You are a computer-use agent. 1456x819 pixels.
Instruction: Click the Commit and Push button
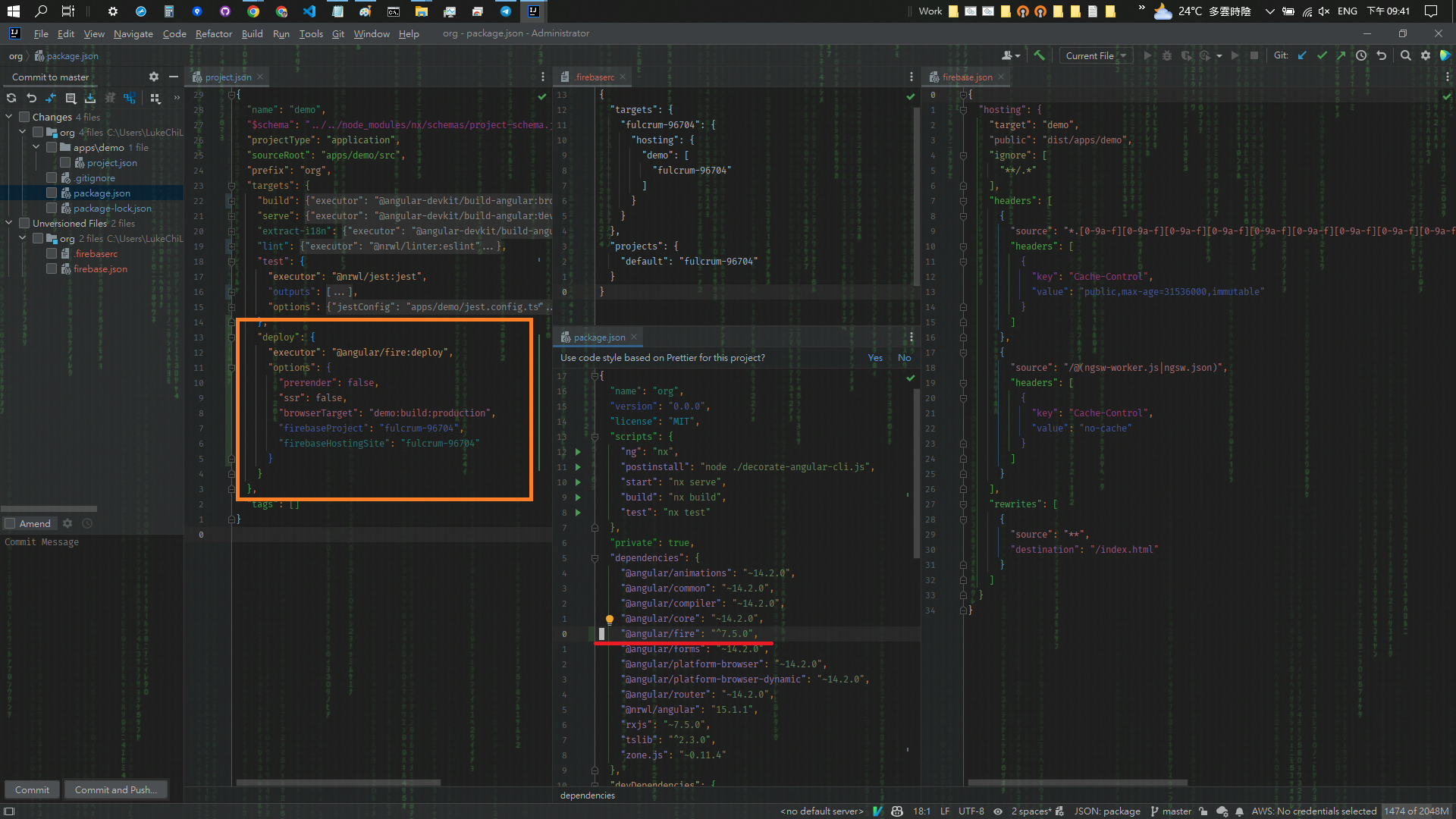pyautogui.click(x=115, y=789)
